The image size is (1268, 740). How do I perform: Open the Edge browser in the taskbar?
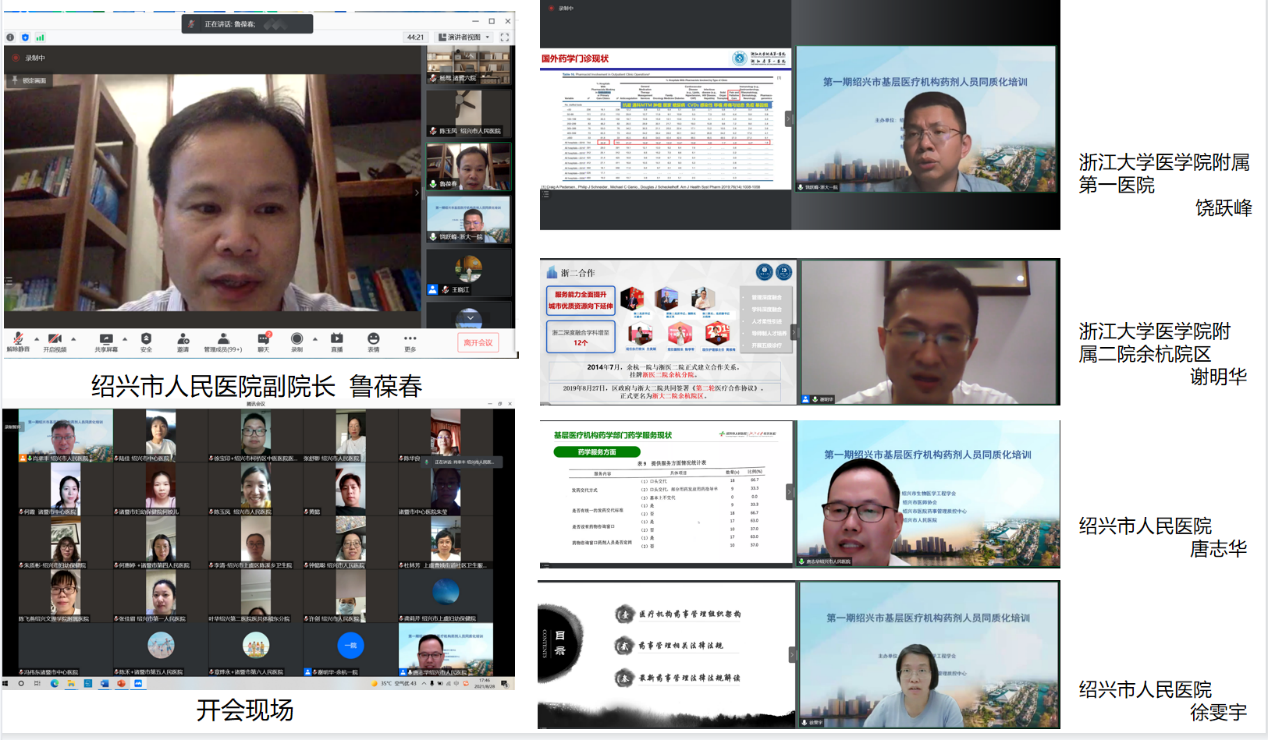pos(54,683)
